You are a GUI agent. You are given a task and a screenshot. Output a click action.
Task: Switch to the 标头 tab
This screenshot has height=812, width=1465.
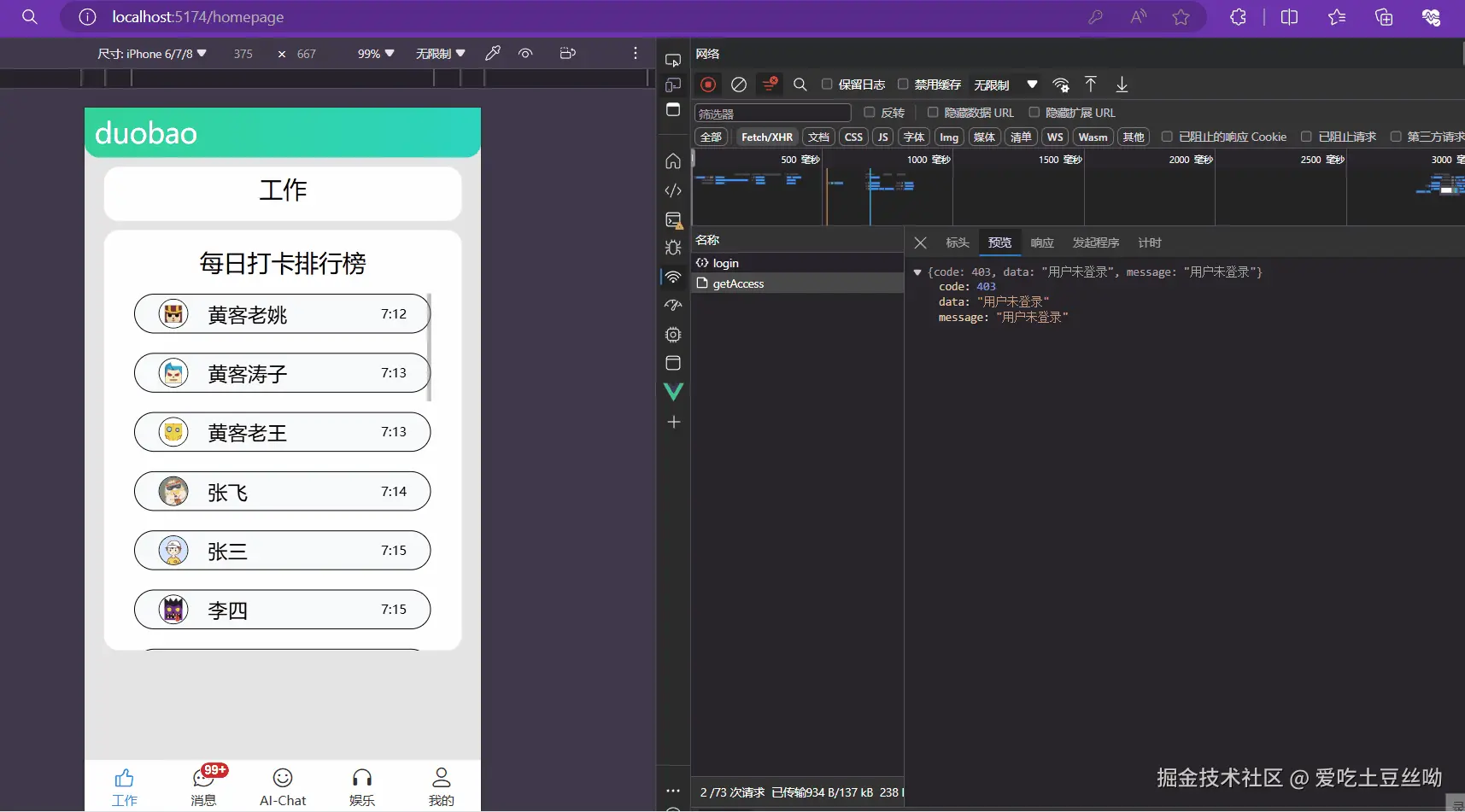958,242
